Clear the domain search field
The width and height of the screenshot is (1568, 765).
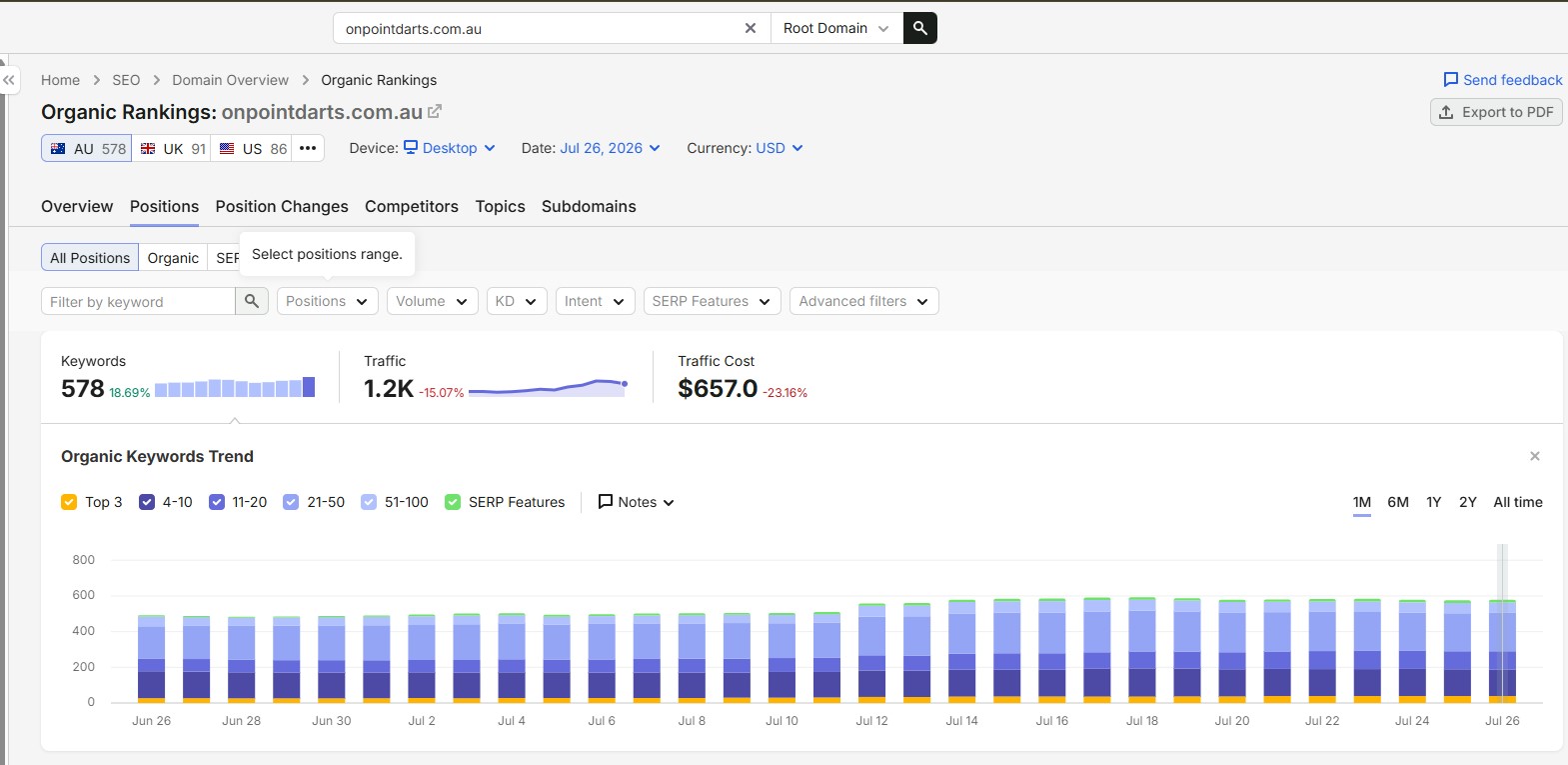(x=751, y=28)
